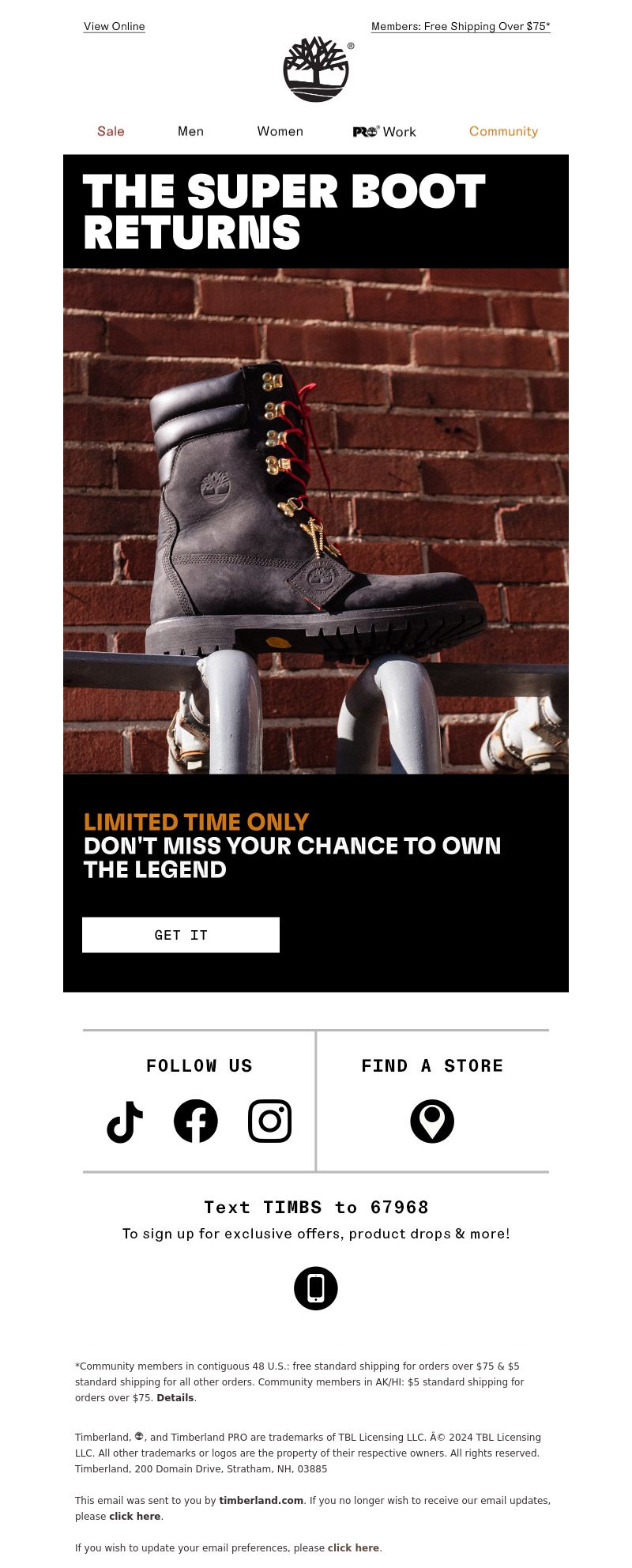
Task: Click the Super Boot product photo
Action: pos(316,521)
